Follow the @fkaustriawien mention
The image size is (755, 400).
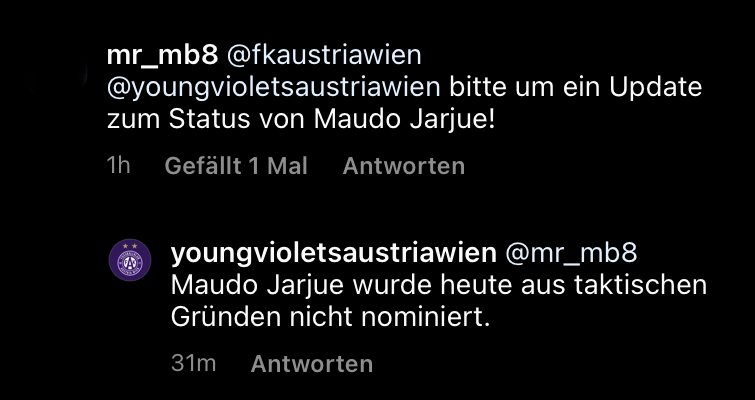tap(324, 56)
